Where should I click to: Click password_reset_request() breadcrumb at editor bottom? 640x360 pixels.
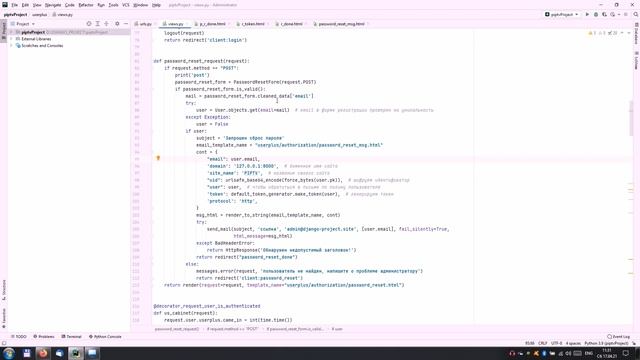click(177, 329)
